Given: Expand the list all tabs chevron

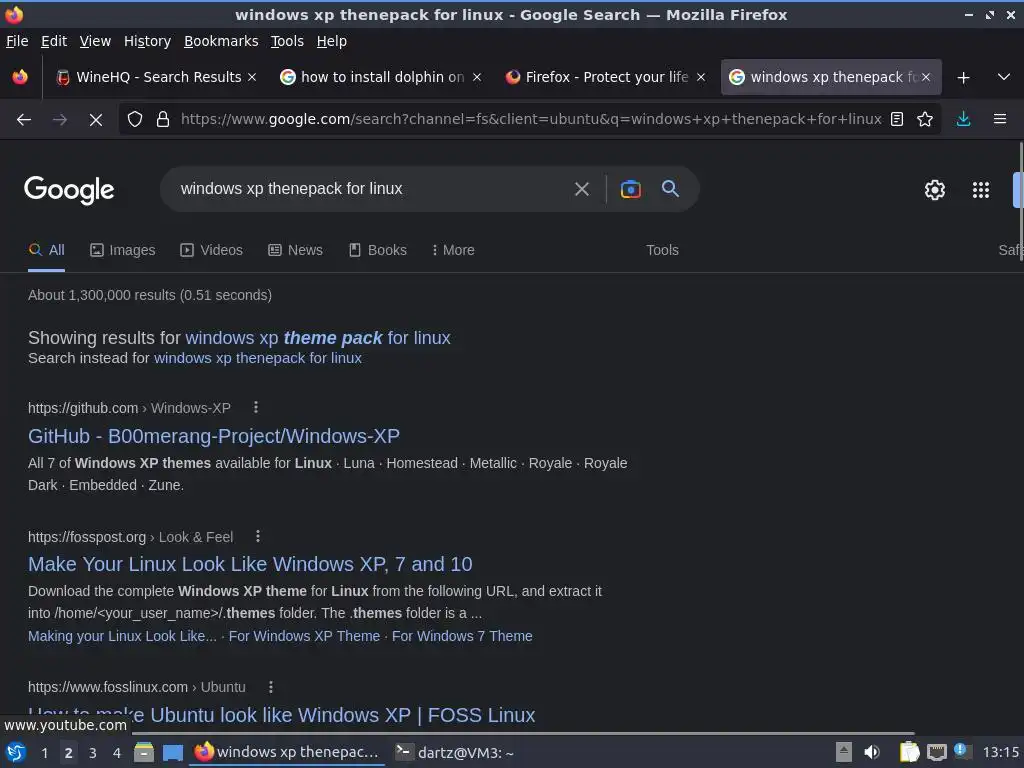Looking at the screenshot, I should 1004,78.
